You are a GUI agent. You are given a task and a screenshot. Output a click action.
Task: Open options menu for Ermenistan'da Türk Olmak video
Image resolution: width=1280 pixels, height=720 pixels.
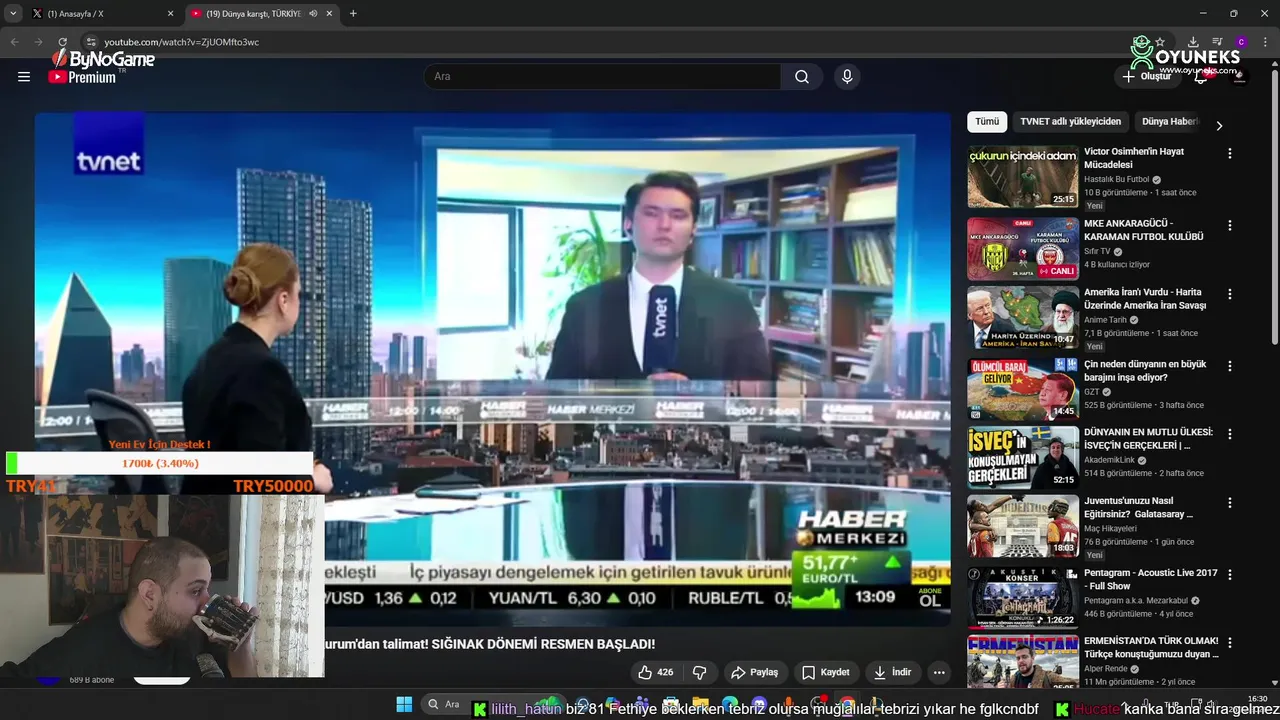pyautogui.click(x=1230, y=643)
